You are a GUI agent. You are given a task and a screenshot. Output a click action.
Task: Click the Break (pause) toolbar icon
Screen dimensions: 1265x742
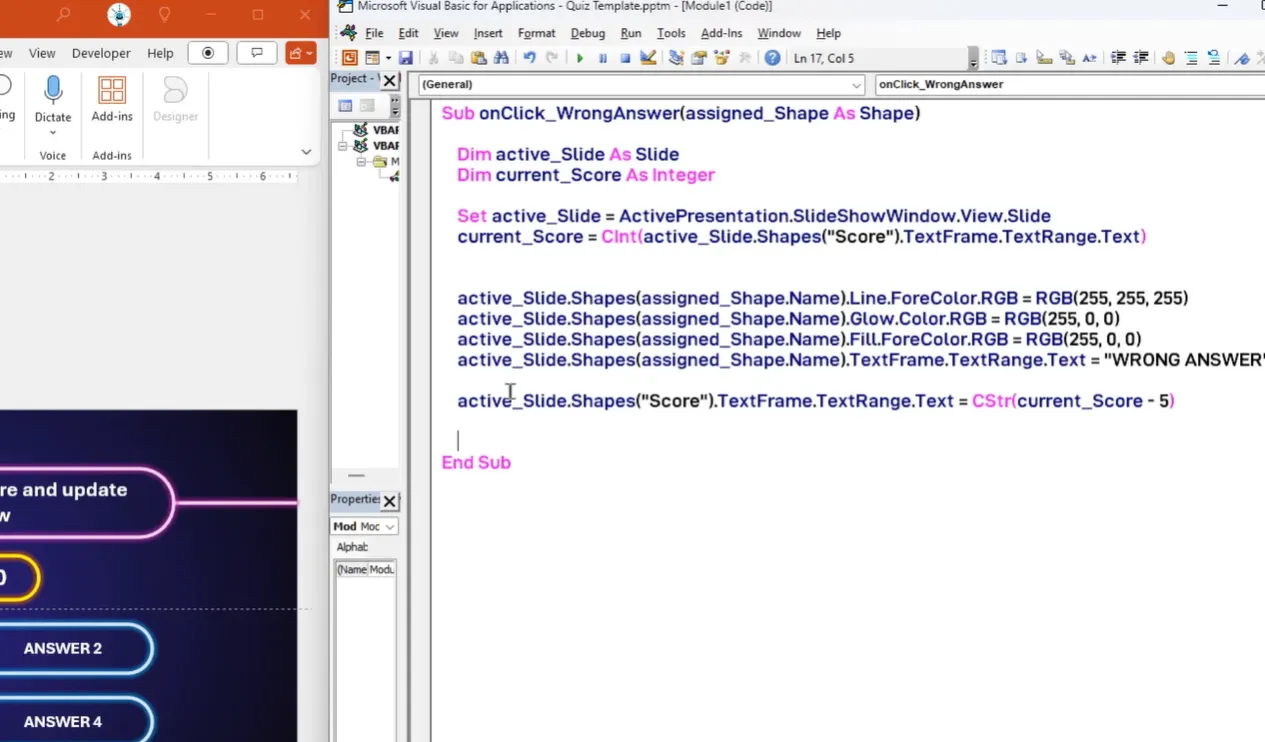[602, 58]
